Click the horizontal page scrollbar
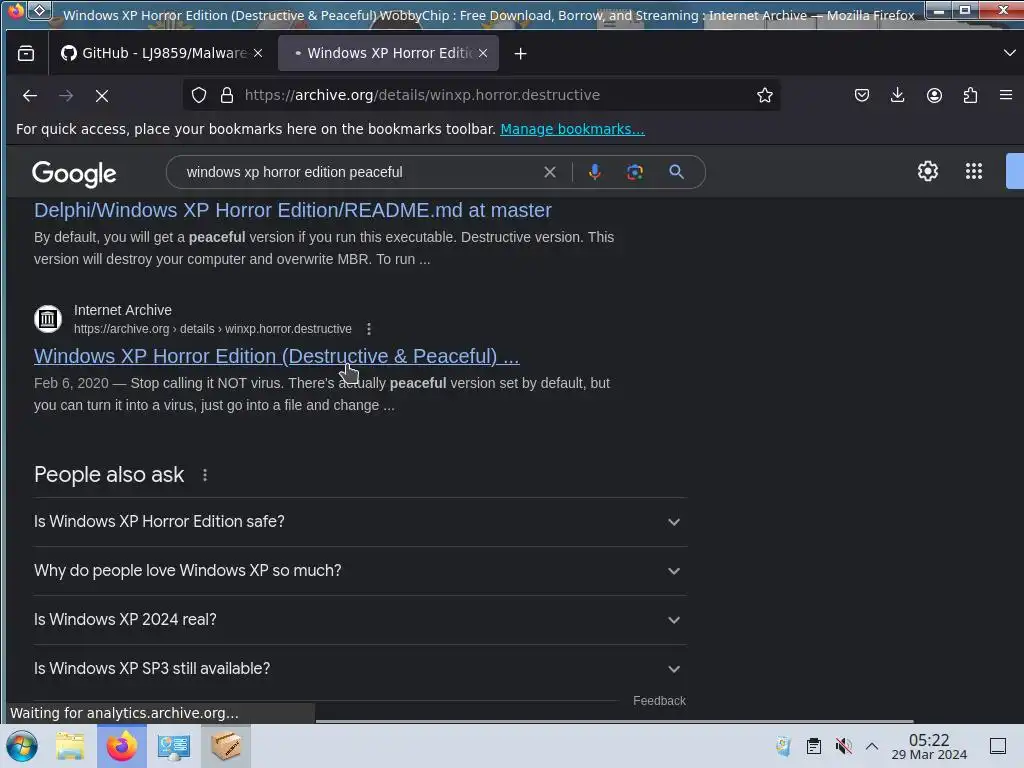 pos(614,722)
